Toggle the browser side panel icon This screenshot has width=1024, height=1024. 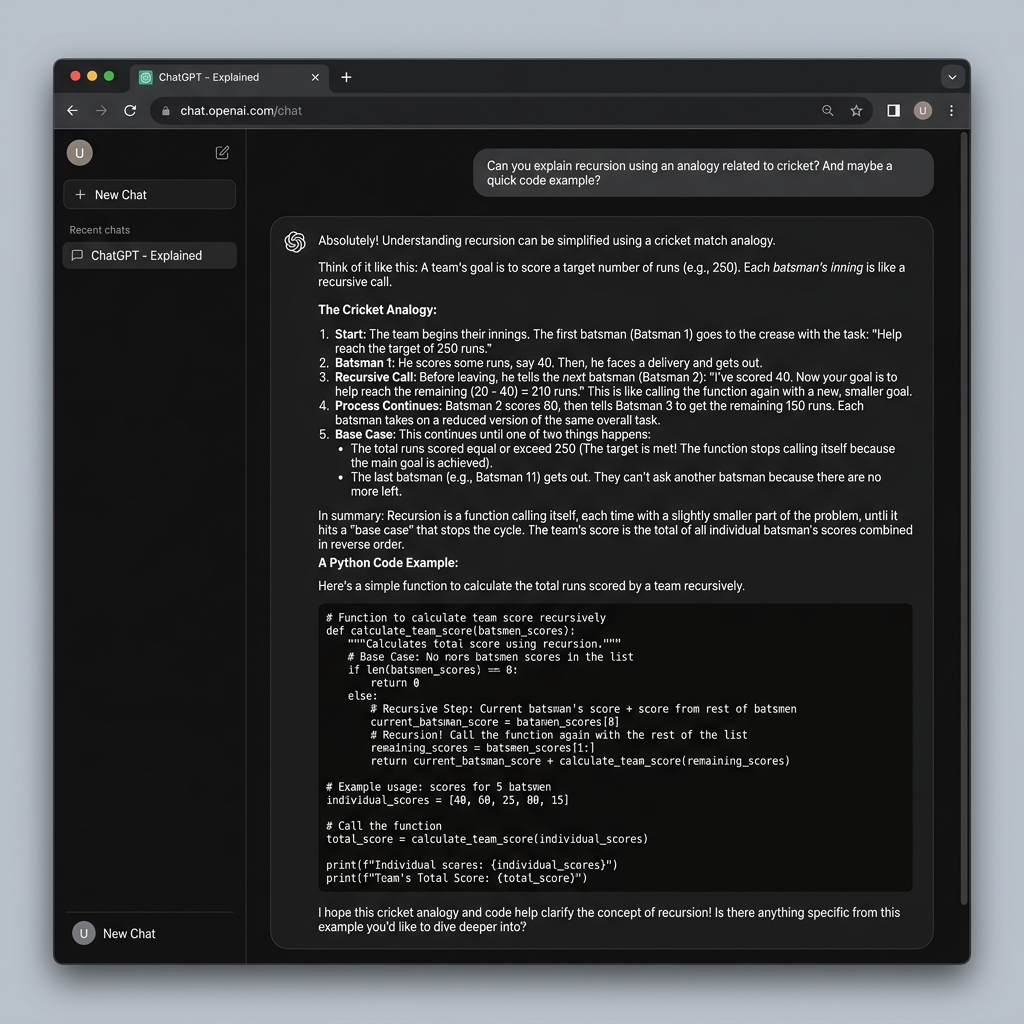893,110
